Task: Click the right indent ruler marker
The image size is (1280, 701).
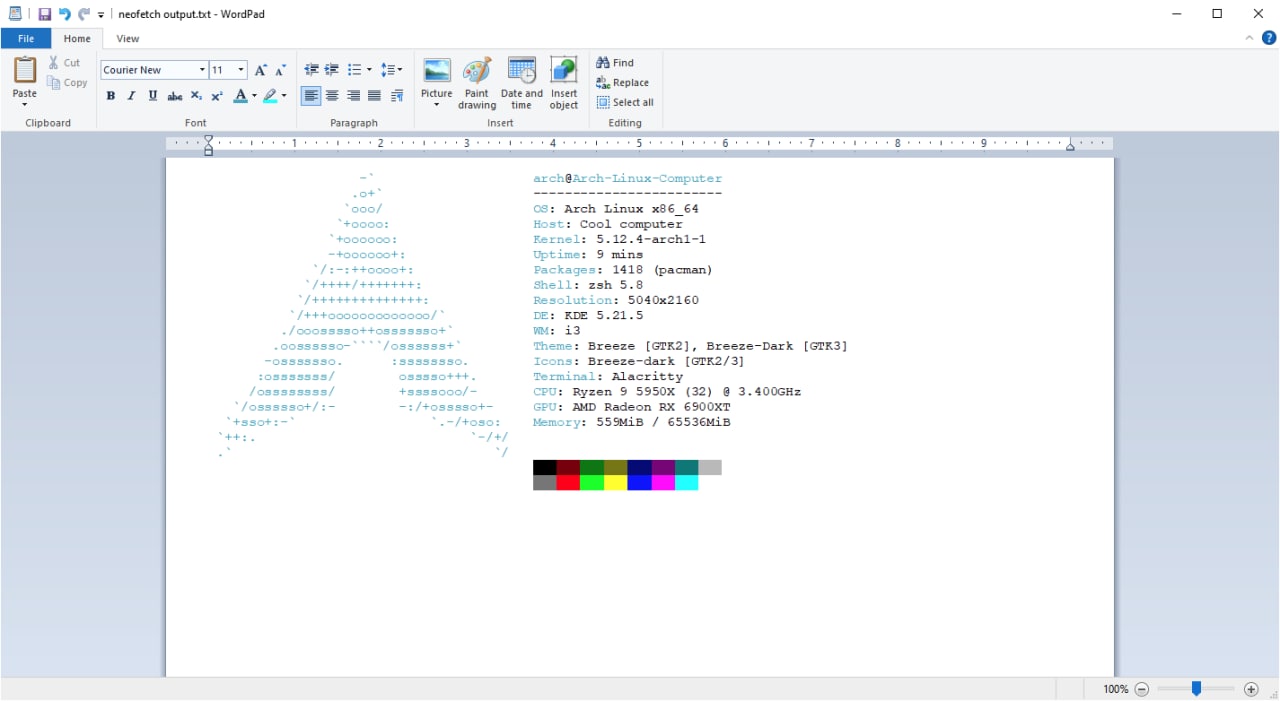Action: [1070, 147]
